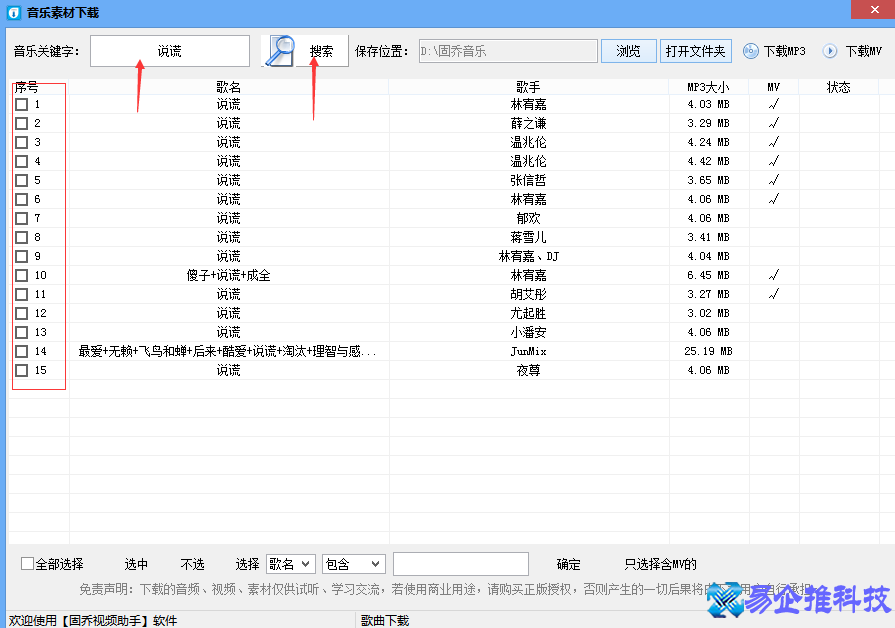Viewport: 895px width, 628px height.
Task: Confirm selection with 确定 button
Action: pyautogui.click(x=567, y=563)
